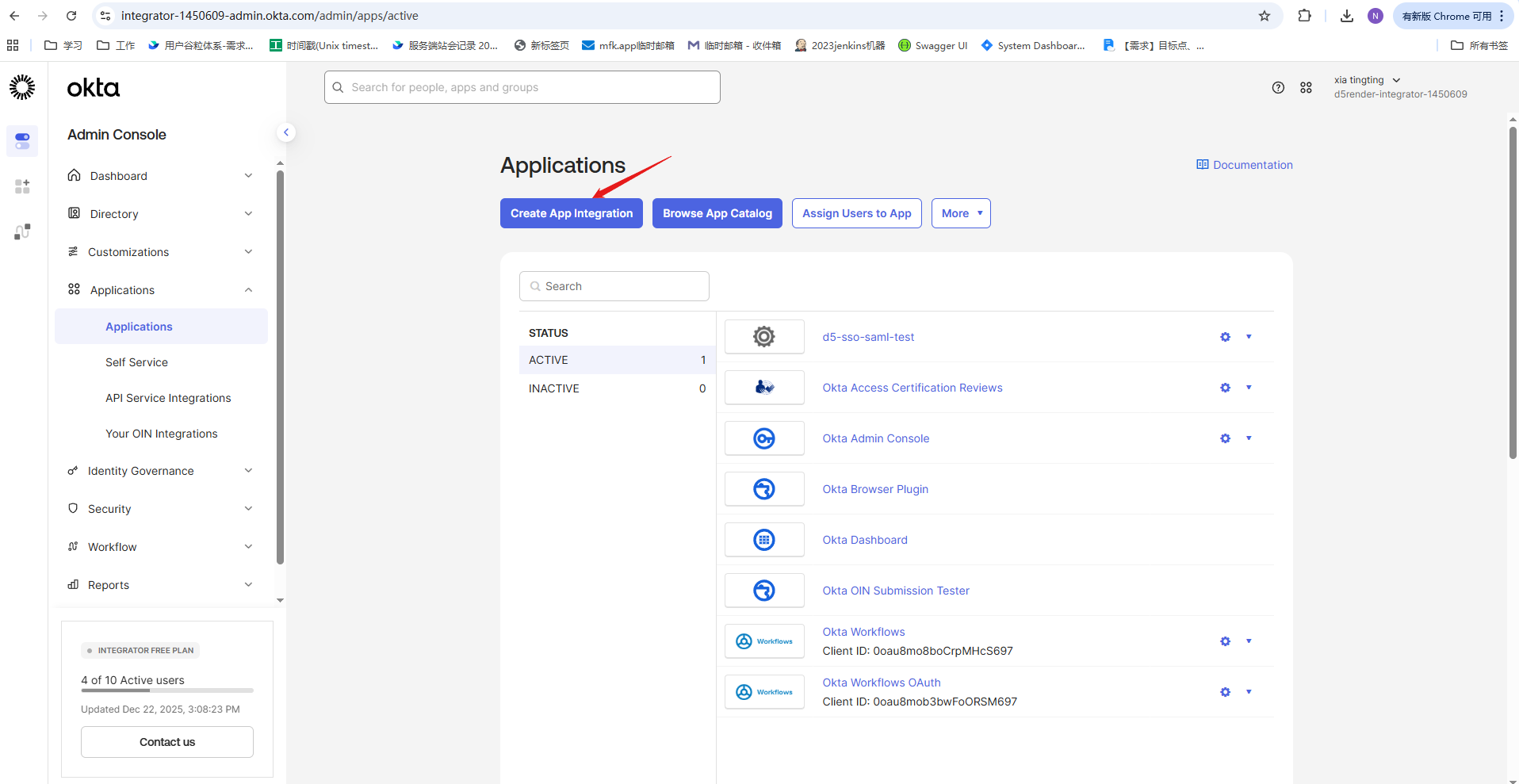Collapse the sidebar with the arrow button
The image size is (1519, 784).
[x=286, y=132]
